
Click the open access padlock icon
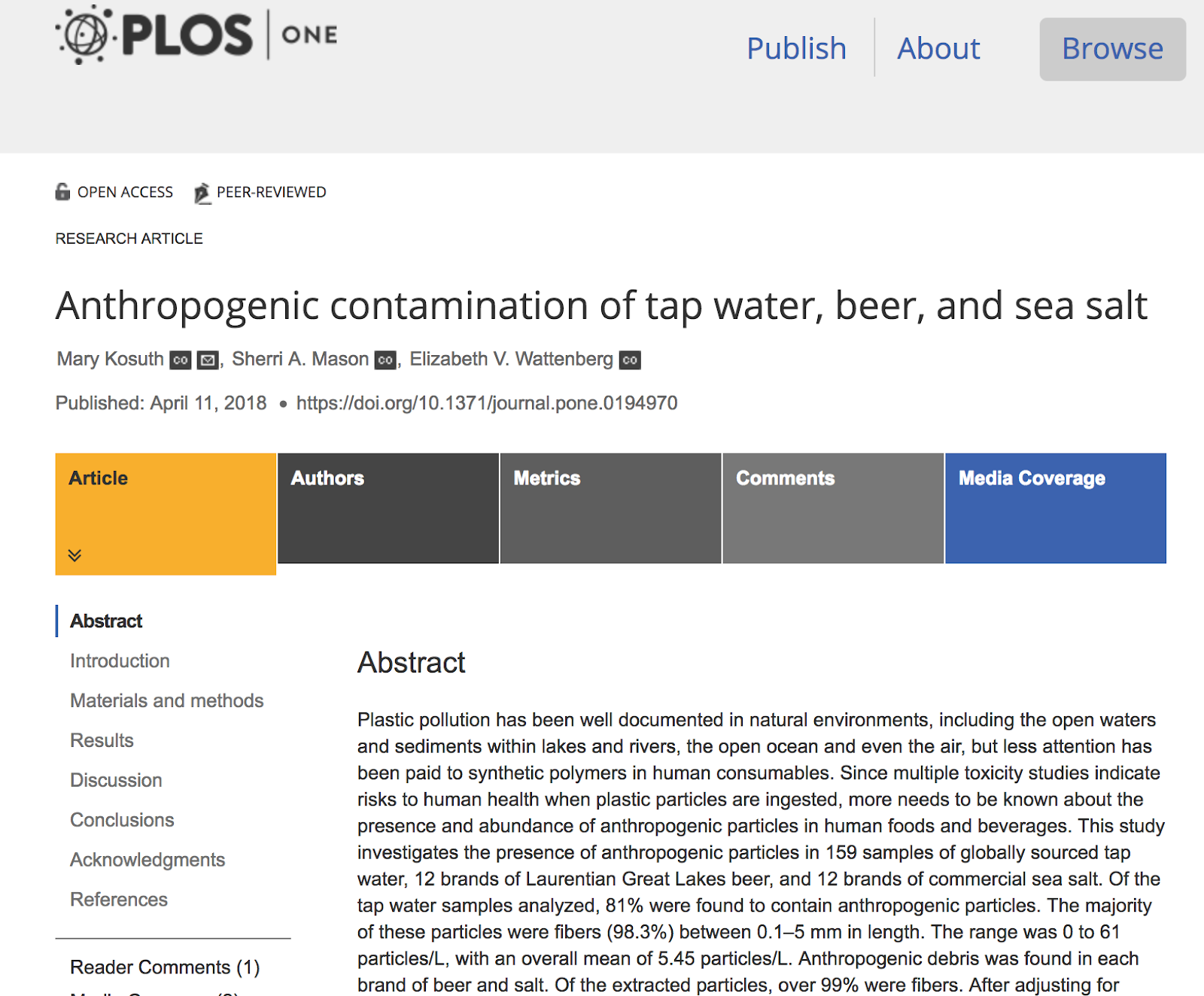point(62,192)
